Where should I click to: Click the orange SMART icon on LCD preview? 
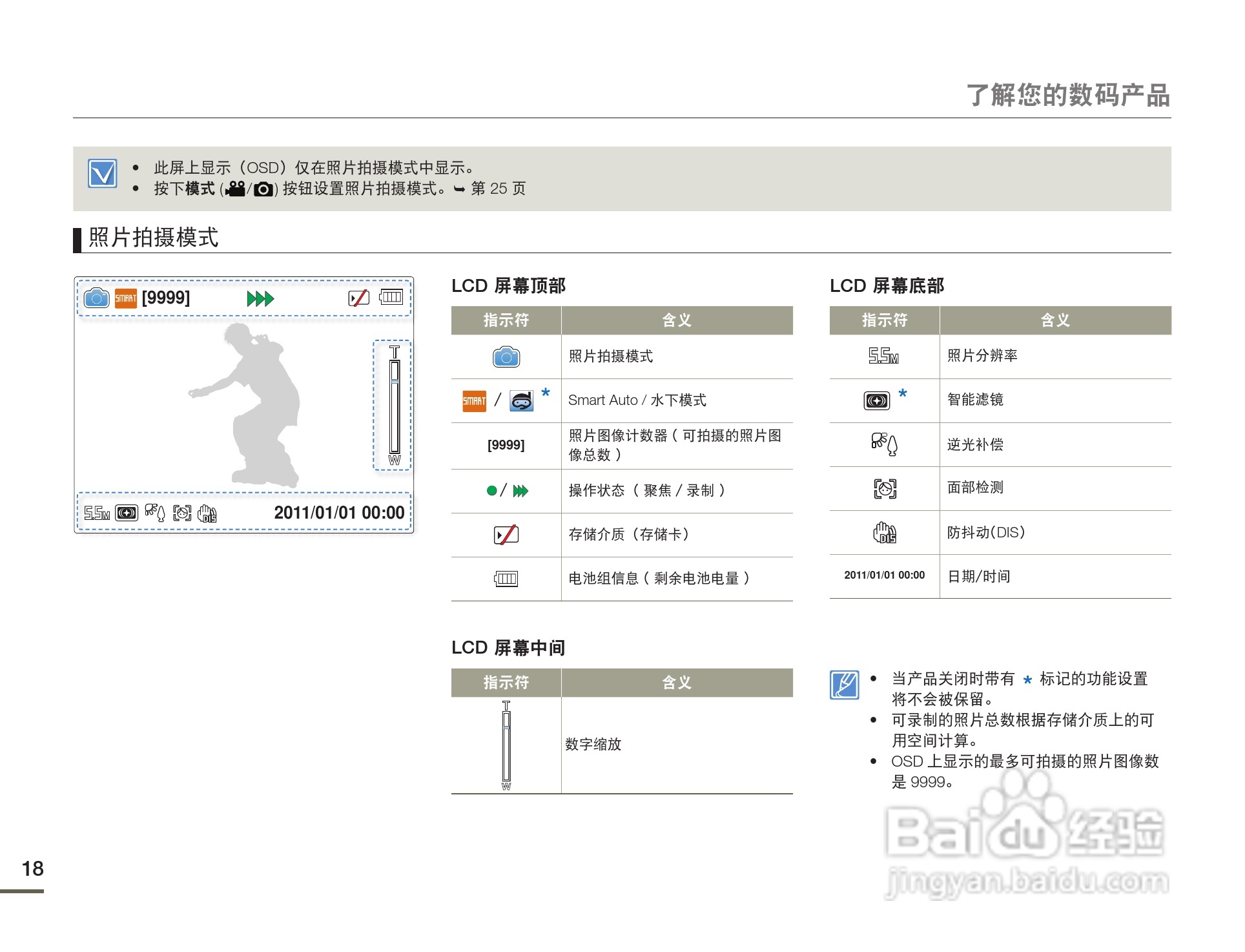click(126, 298)
